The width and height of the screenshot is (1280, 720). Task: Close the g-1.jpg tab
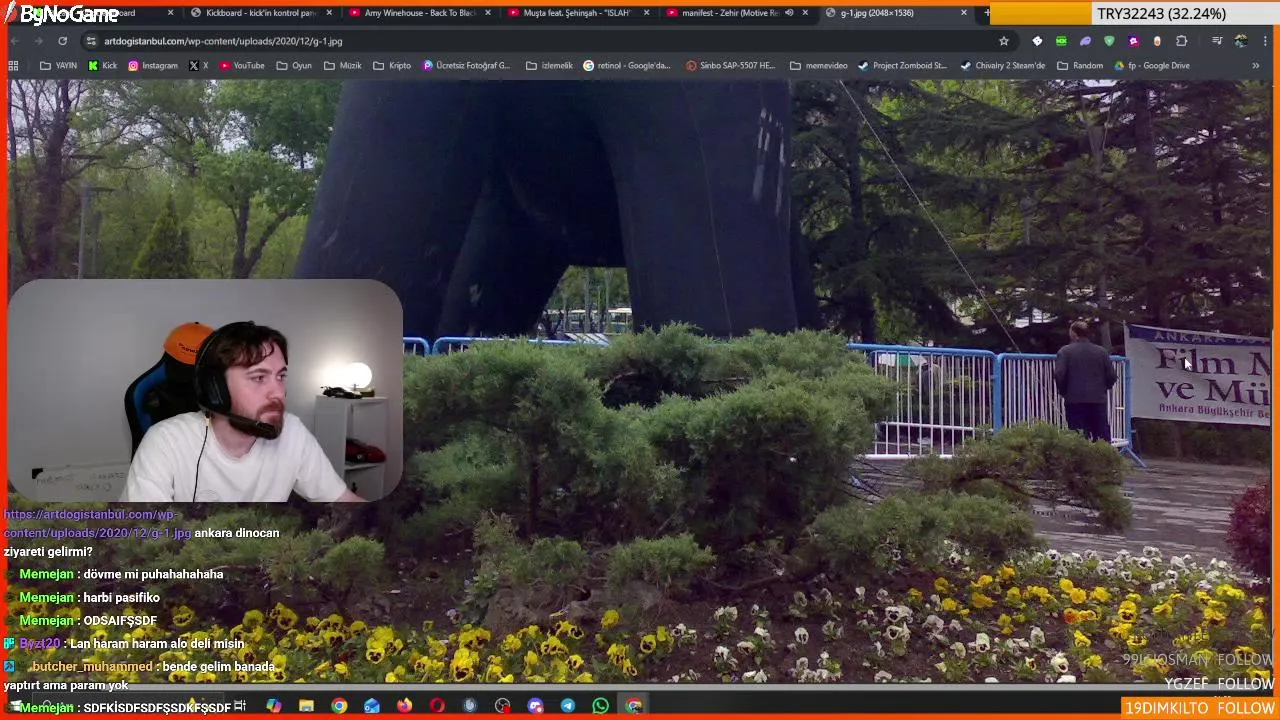[x=964, y=13]
